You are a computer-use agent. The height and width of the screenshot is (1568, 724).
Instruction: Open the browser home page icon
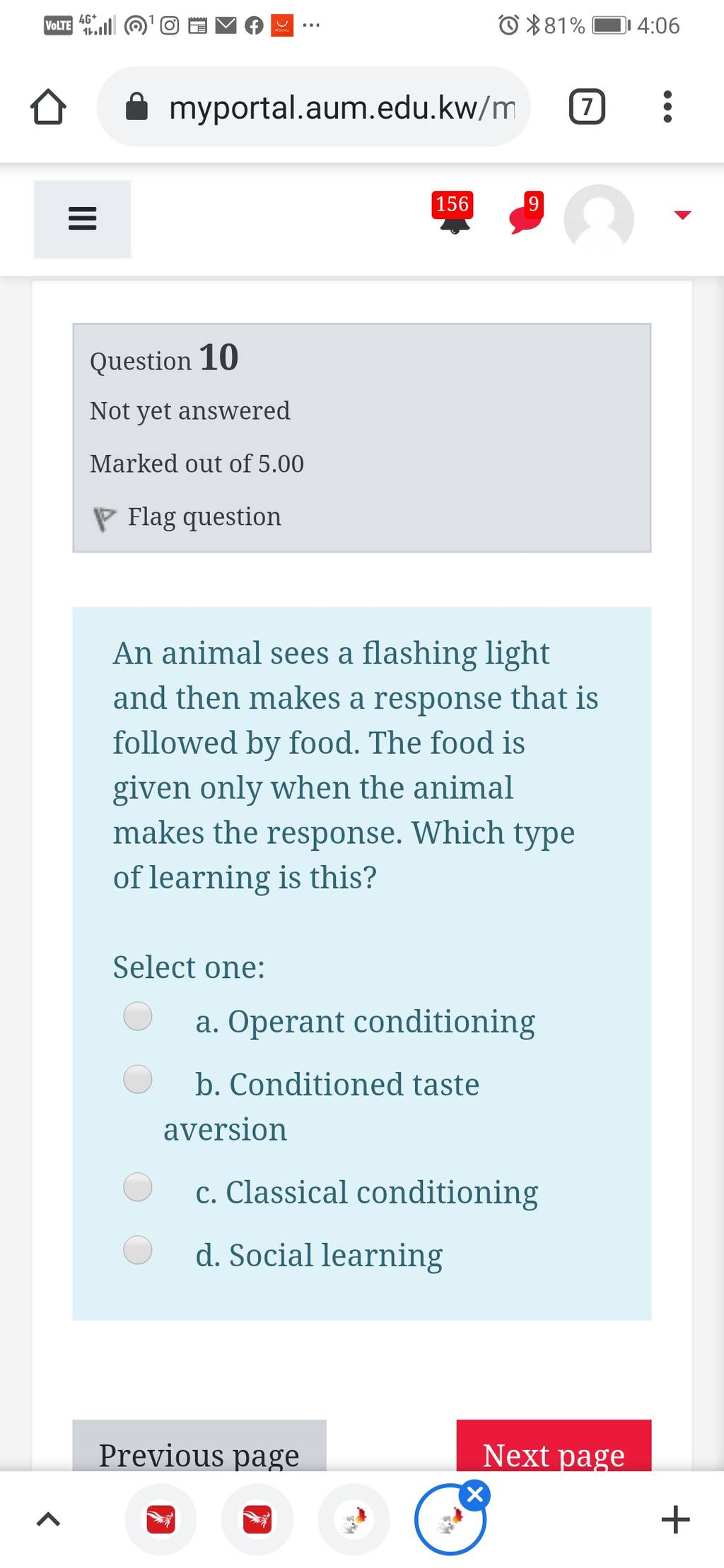[x=48, y=107]
